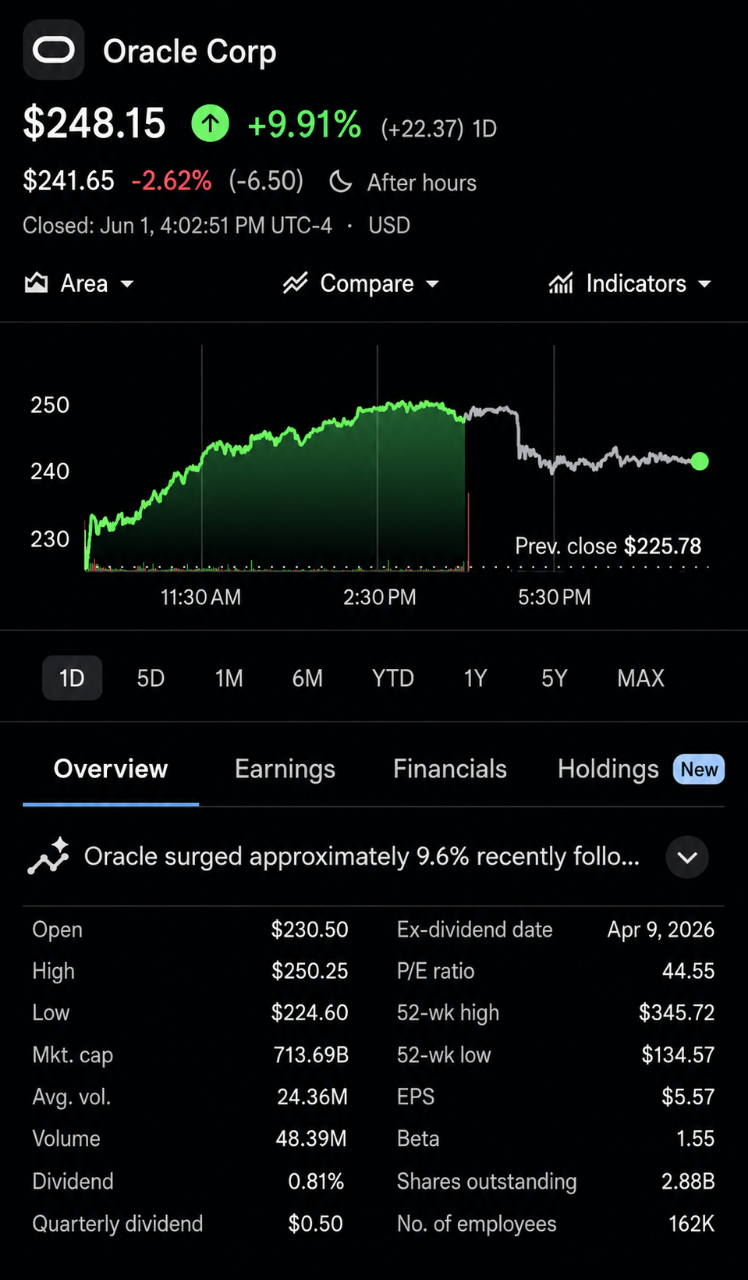
Task: Click the Mkt. cap value 713.69B
Action: 311,1055
